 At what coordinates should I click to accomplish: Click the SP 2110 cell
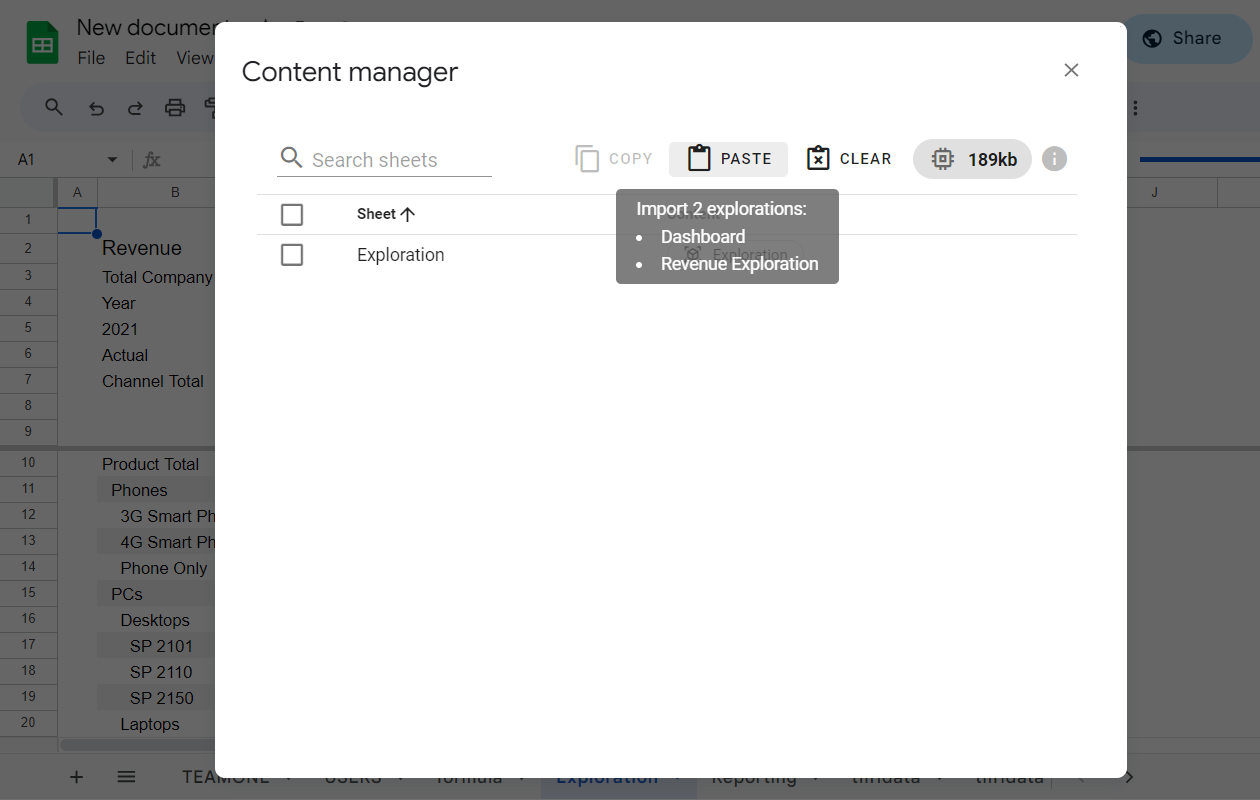(161, 672)
